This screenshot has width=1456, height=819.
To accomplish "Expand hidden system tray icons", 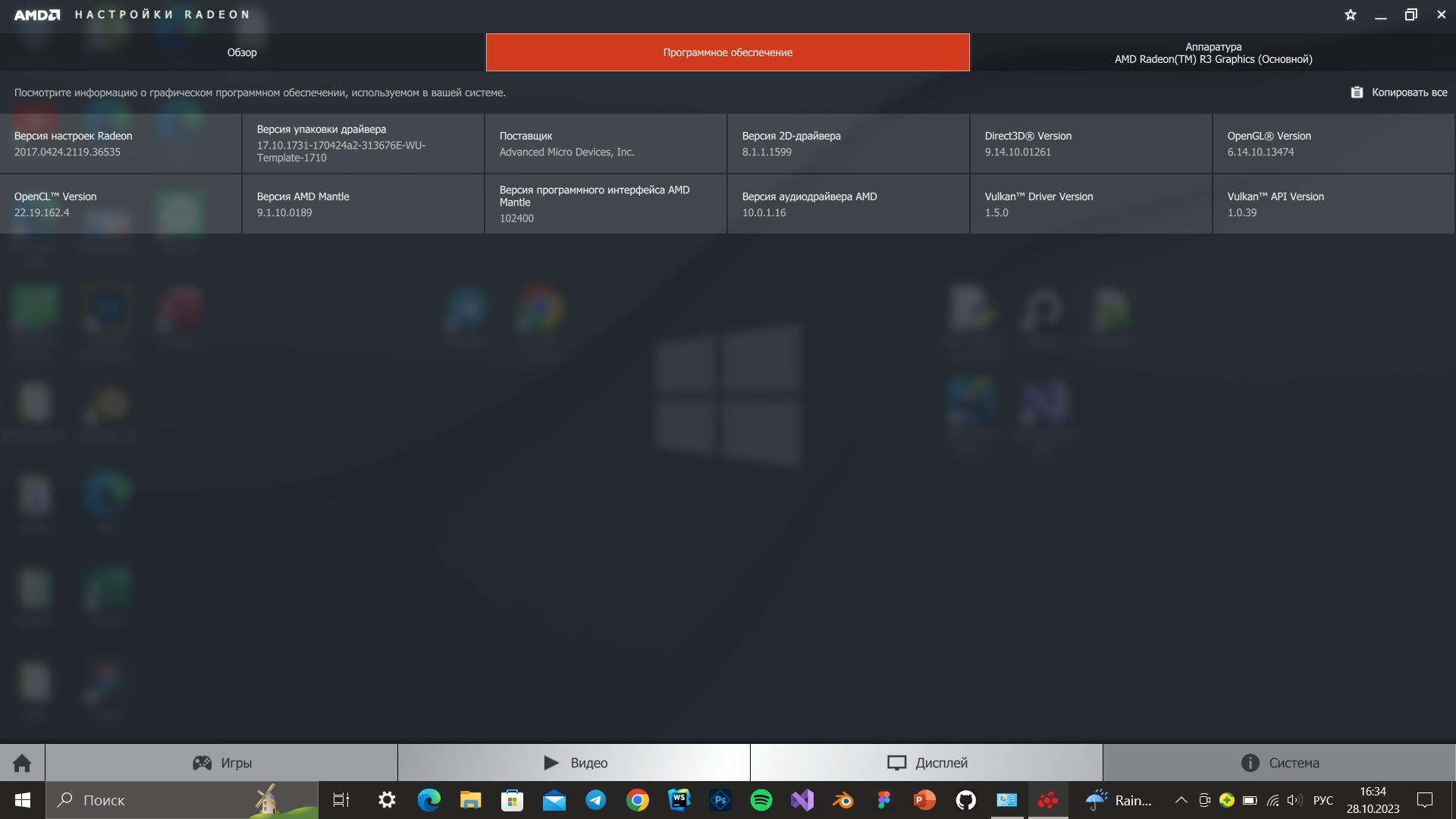I will [1181, 800].
